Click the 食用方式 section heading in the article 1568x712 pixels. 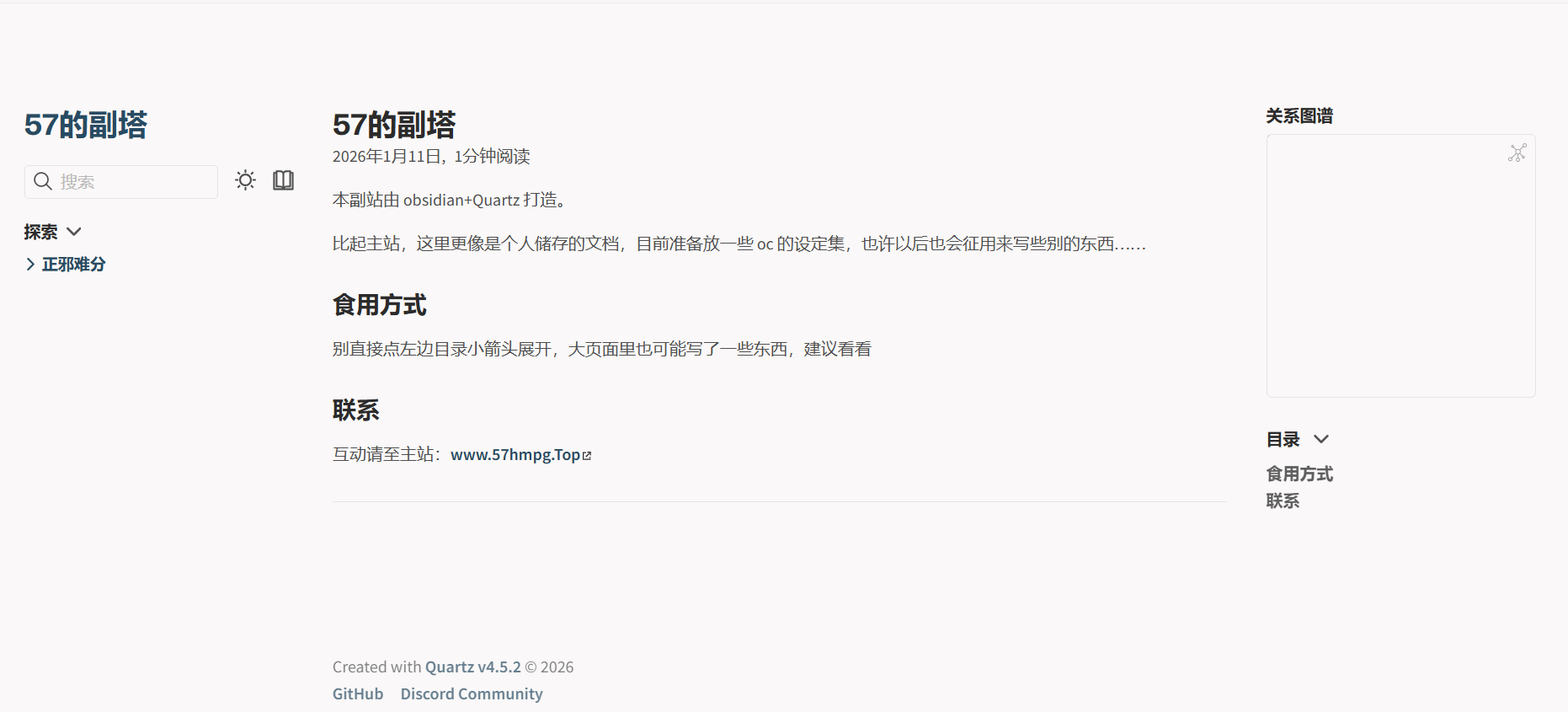point(380,305)
